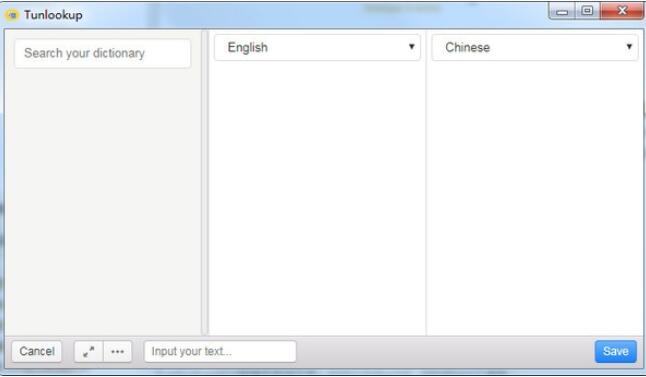Open the English source language dropdown
Viewport: 646px width, 377px height.
coord(317,47)
